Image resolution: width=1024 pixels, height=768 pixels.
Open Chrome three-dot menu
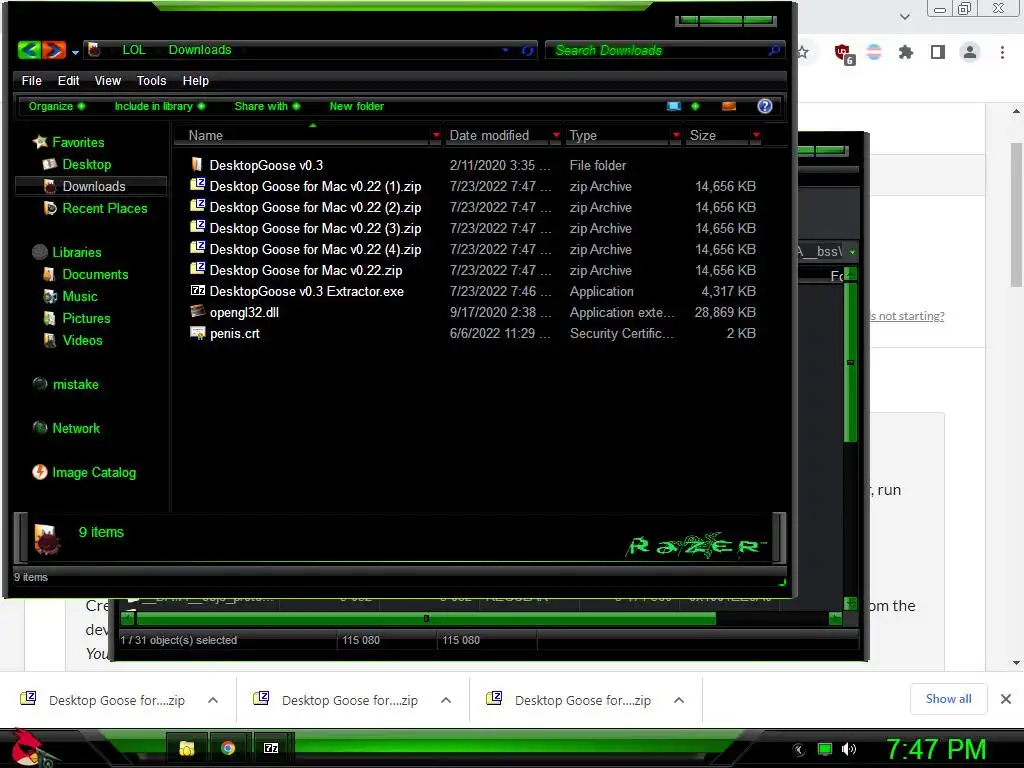(x=1002, y=52)
